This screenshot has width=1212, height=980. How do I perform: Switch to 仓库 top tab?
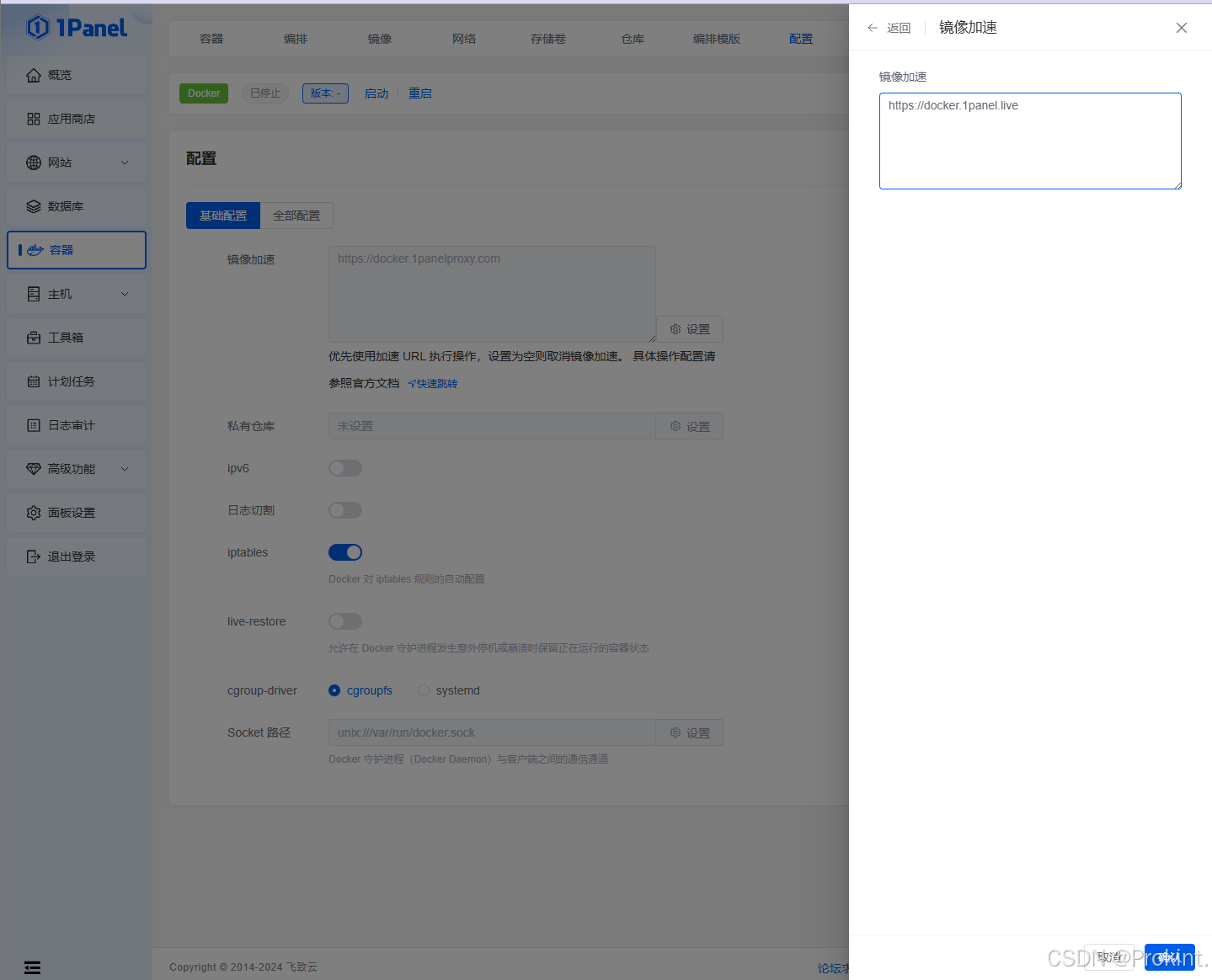[633, 39]
